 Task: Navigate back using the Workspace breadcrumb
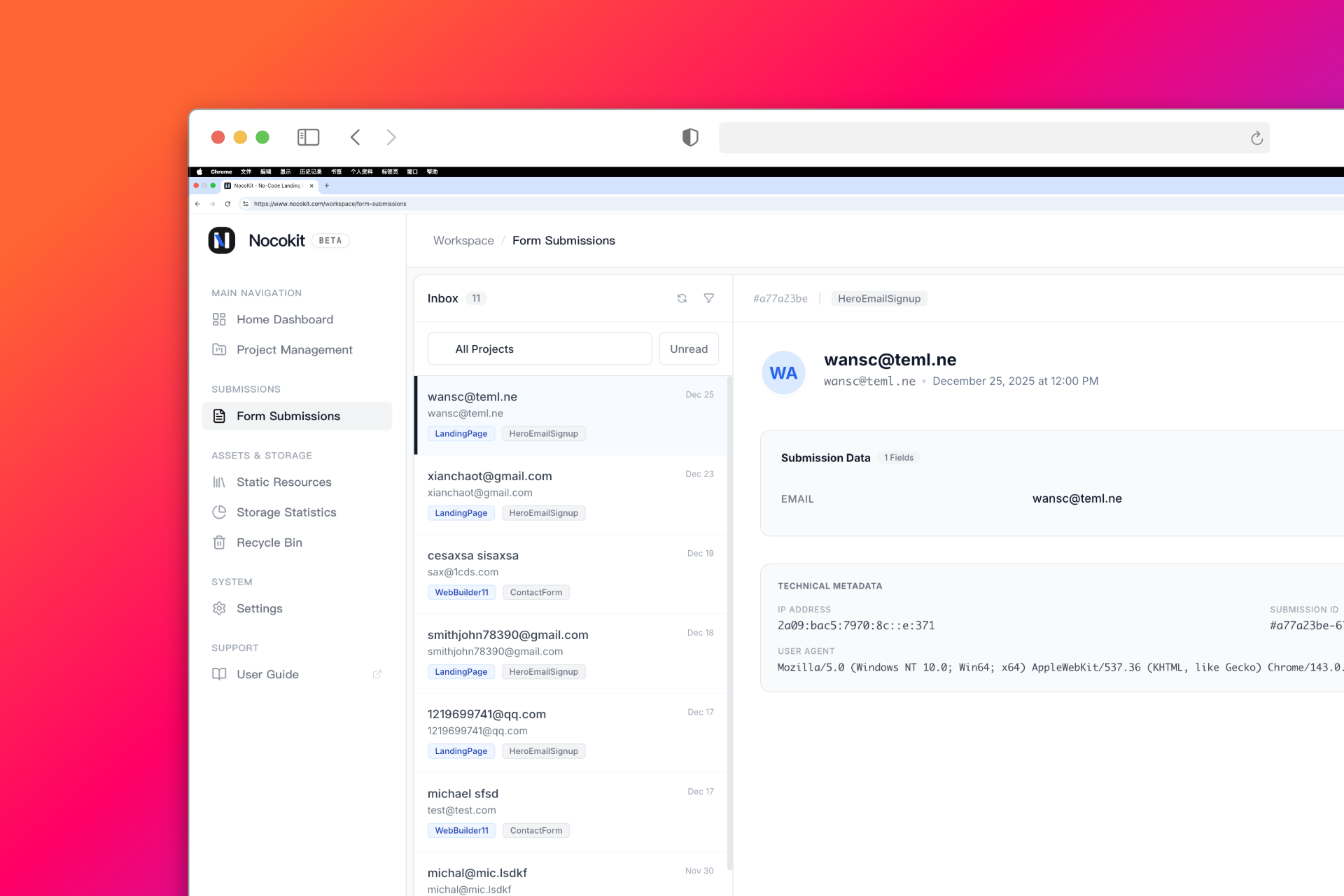pyautogui.click(x=463, y=240)
